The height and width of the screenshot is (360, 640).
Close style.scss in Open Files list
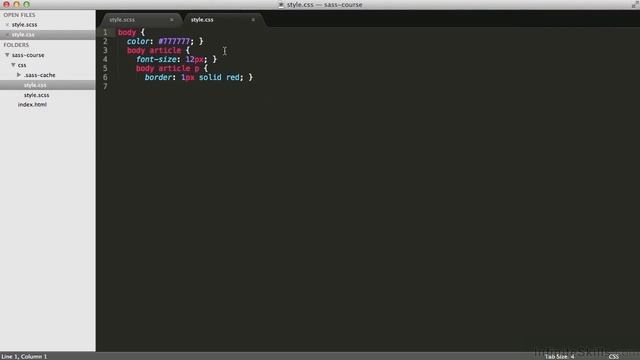pyautogui.click(x=7, y=25)
